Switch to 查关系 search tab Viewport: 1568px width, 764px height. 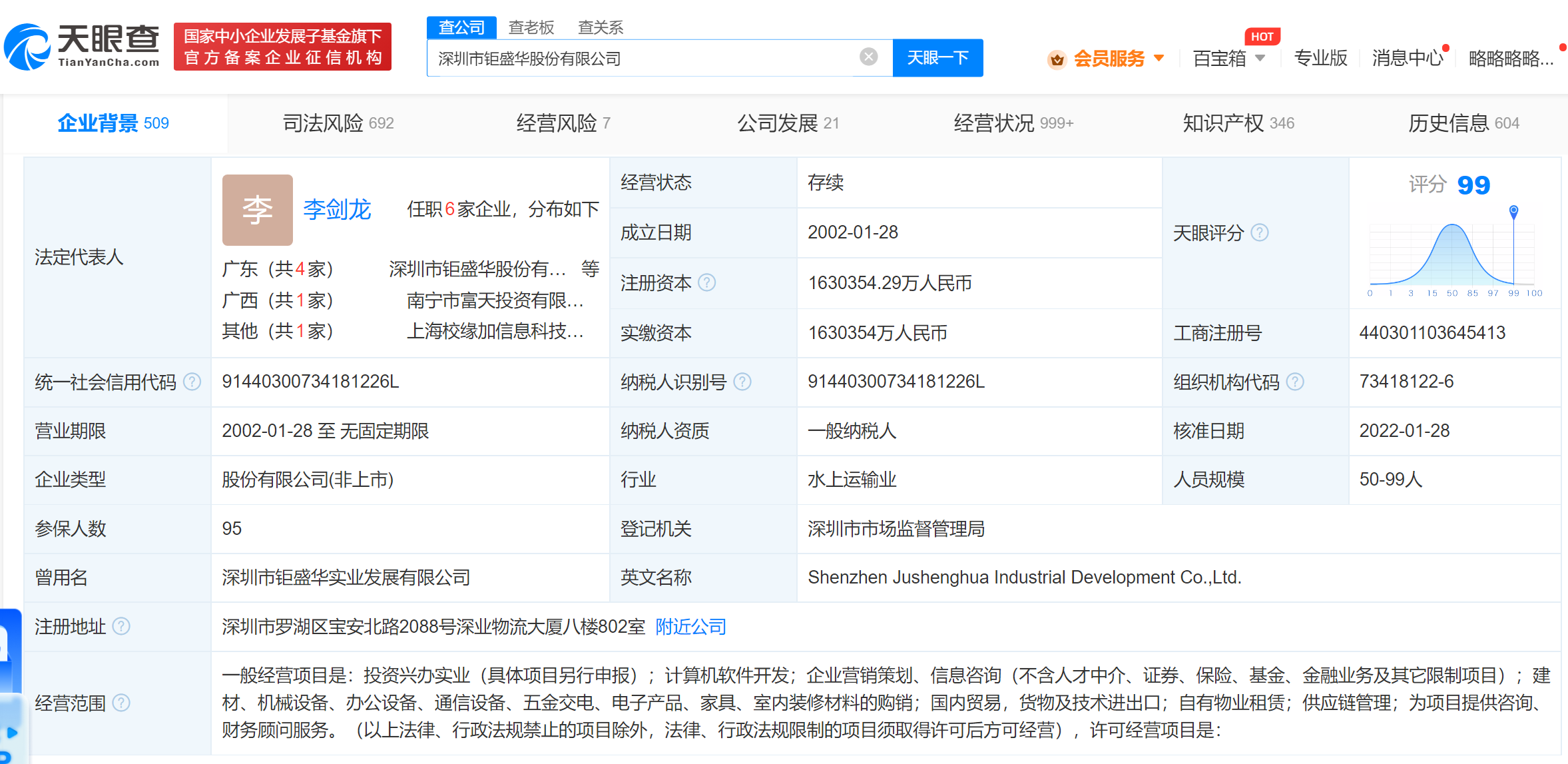click(x=601, y=27)
